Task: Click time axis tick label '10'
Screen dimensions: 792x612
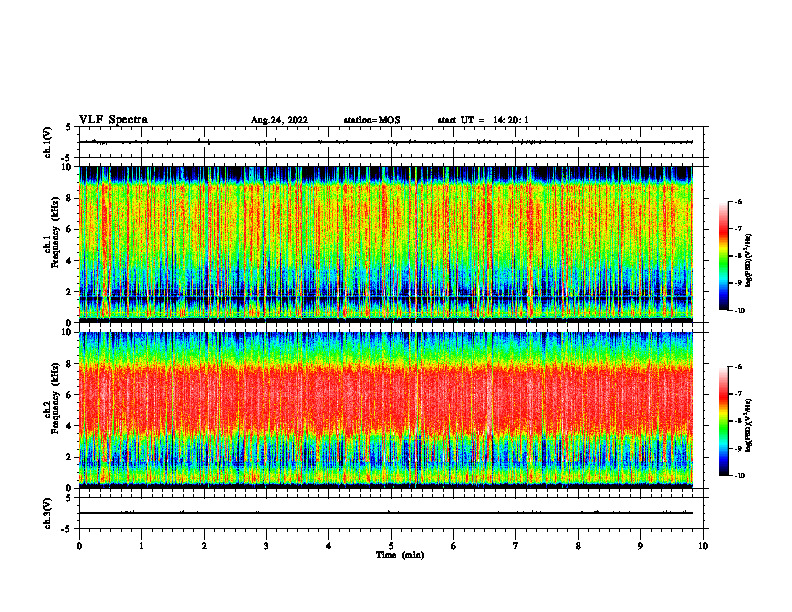Action: tap(703, 546)
